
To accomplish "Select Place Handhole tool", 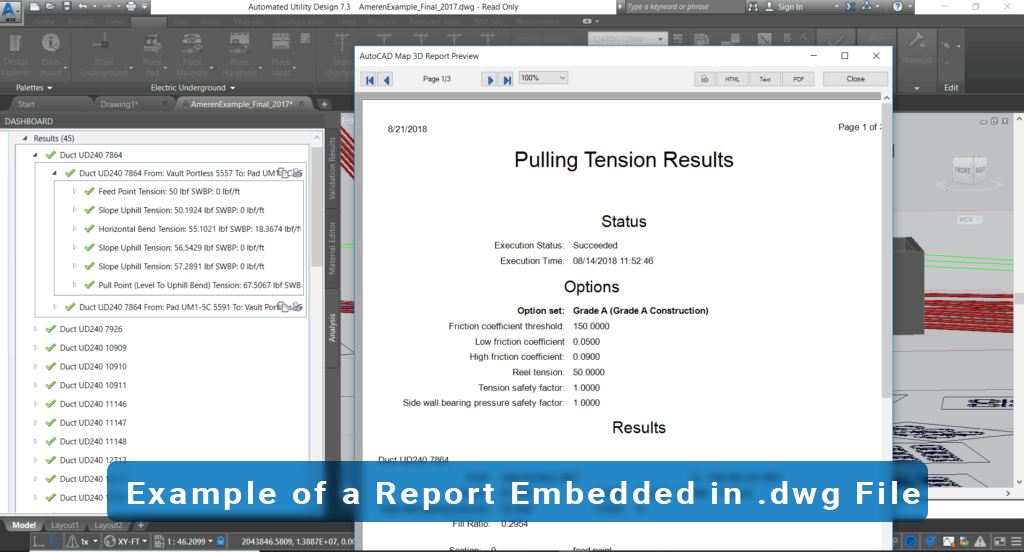I will 239,55.
